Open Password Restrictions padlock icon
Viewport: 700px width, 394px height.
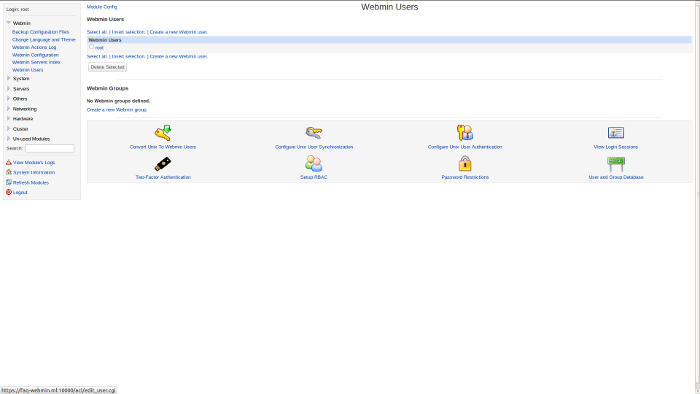pos(465,163)
